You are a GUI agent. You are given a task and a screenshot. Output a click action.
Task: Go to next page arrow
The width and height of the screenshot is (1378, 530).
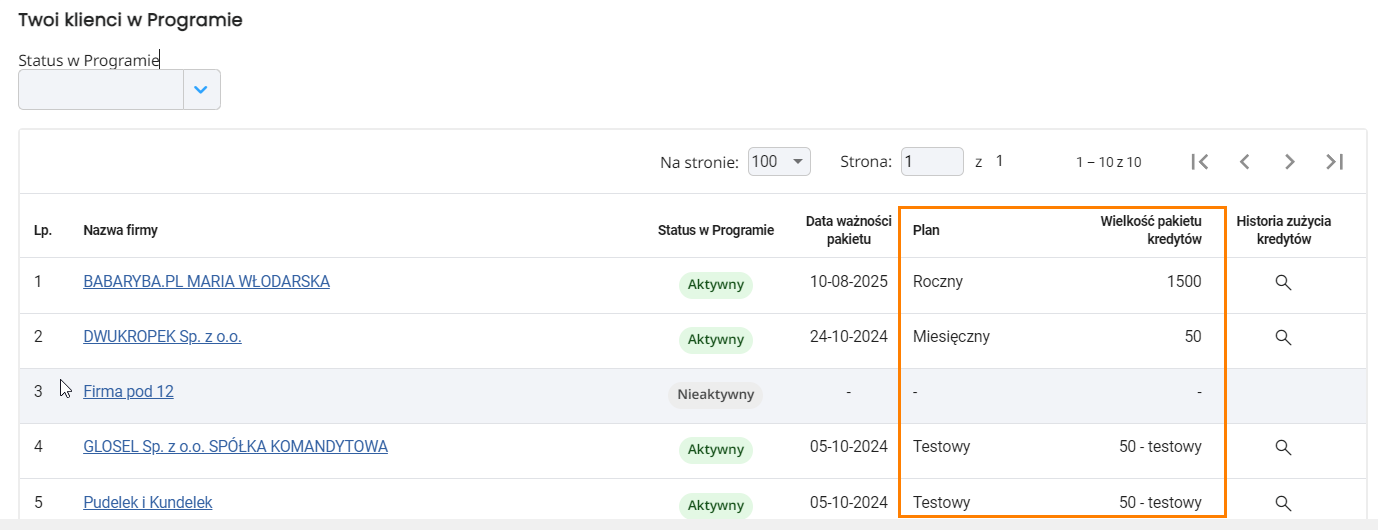click(1290, 162)
